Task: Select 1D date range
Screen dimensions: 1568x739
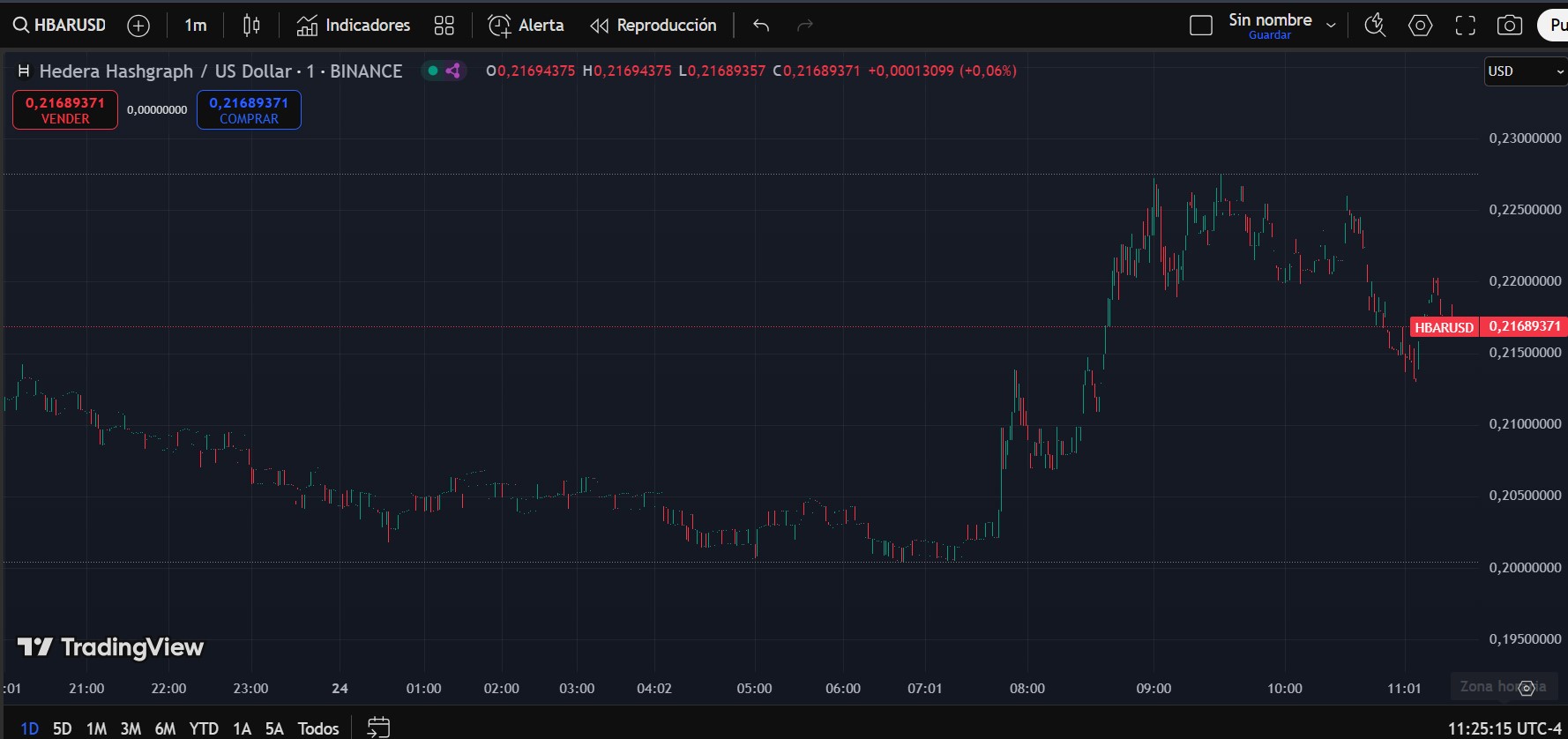Action: tap(30, 728)
